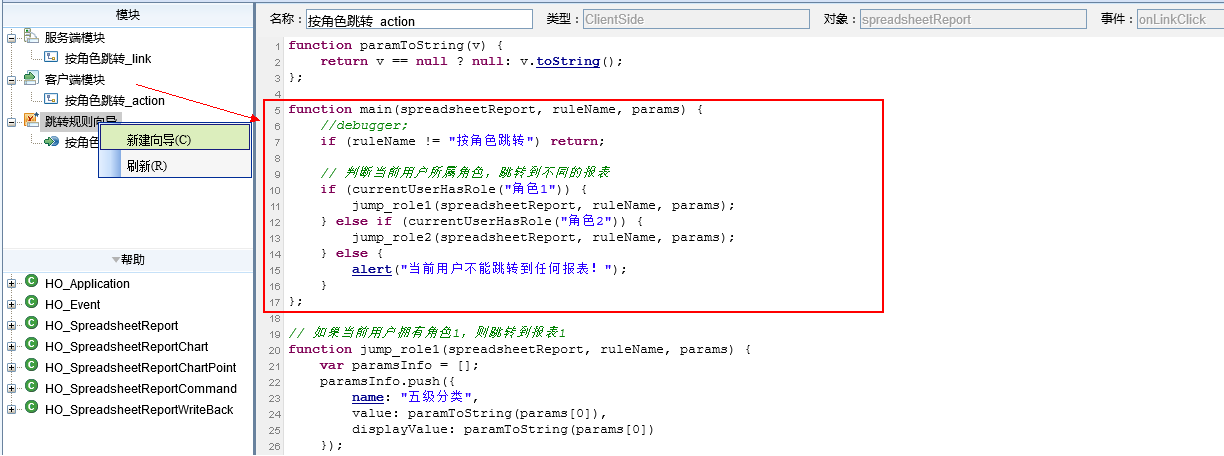Click the HO_SpreadsheetReportChart class icon
This screenshot has width=1224, height=456.
(x=31, y=346)
